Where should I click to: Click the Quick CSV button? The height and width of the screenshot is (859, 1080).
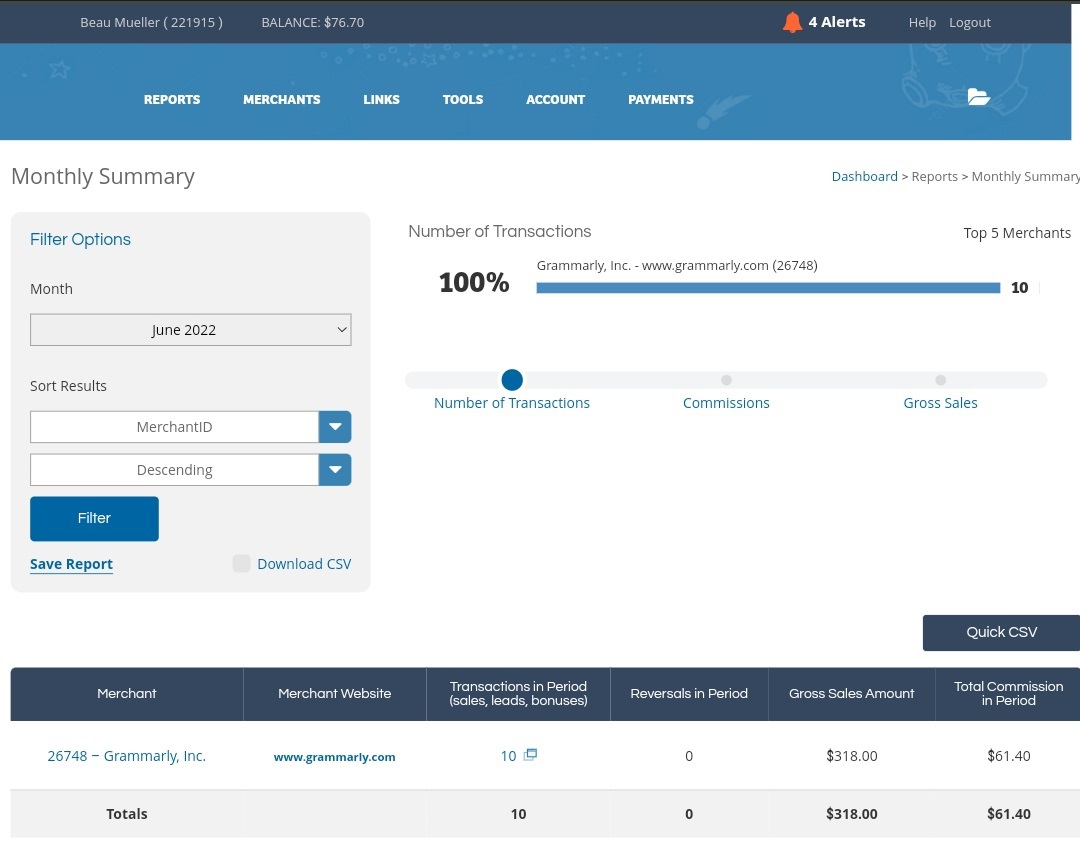[1001, 632]
